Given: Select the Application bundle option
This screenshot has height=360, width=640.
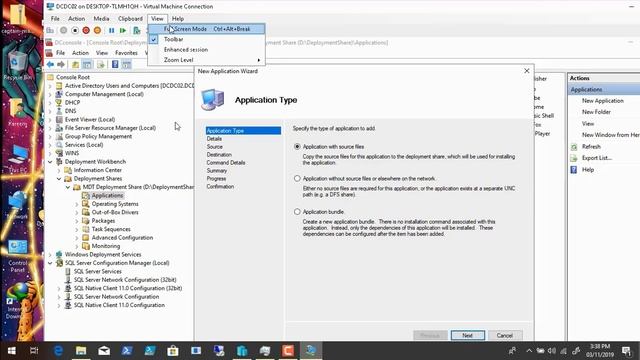Looking at the screenshot, I should (x=297, y=212).
